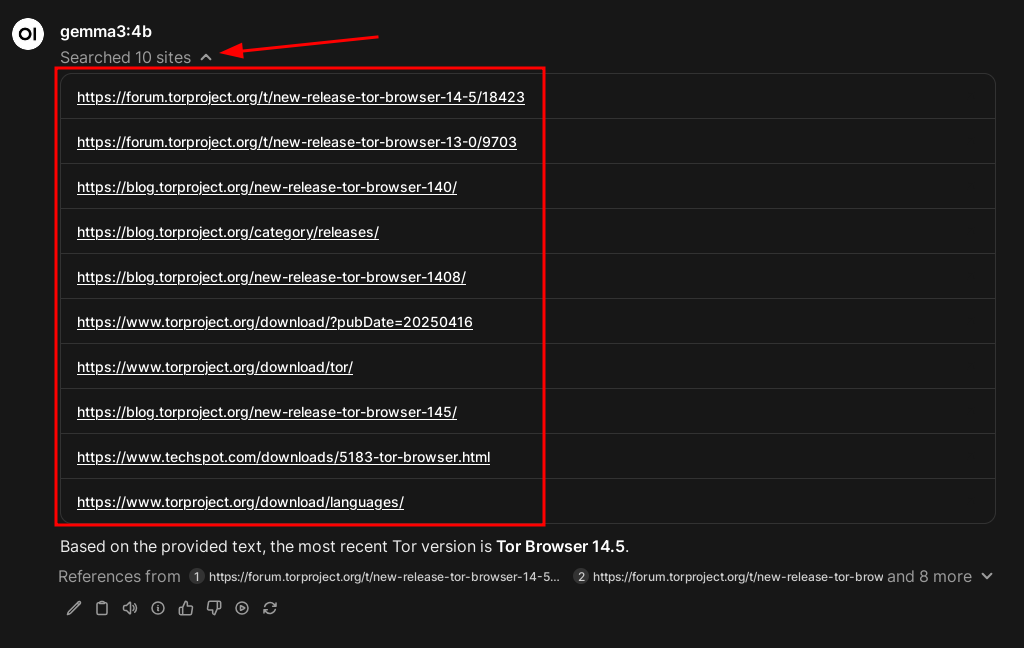Copy the response with the clipboard icon
Image resolution: width=1024 pixels, height=648 pixels.
pos(102,608)
